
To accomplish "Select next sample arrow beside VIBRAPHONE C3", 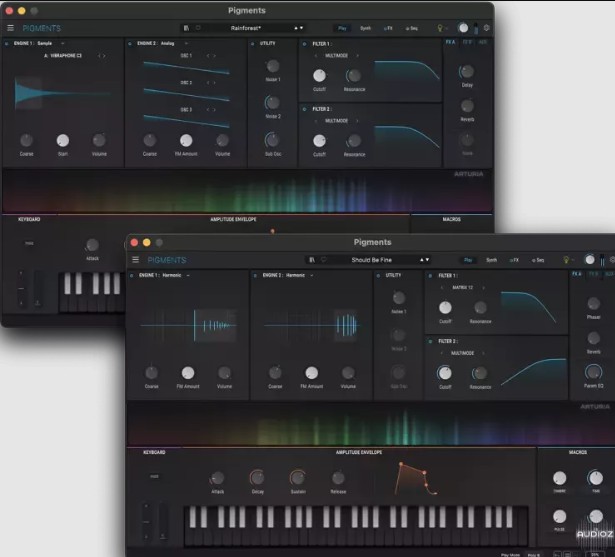I will tap(104, 56).
